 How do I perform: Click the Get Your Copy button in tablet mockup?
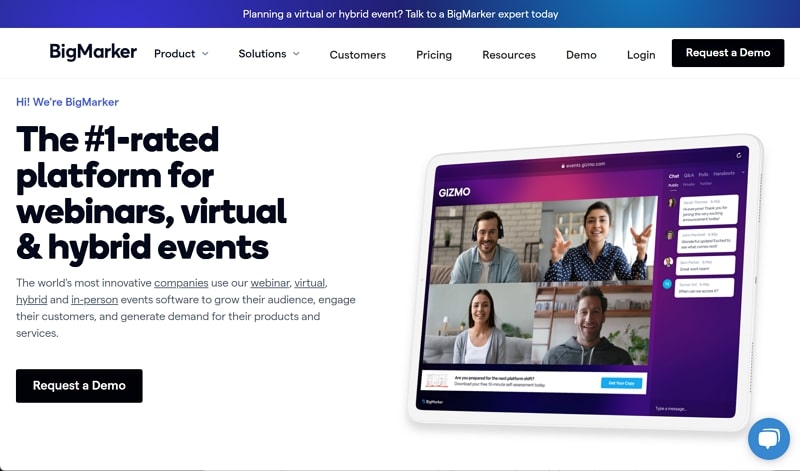click(x=621, y=383)
